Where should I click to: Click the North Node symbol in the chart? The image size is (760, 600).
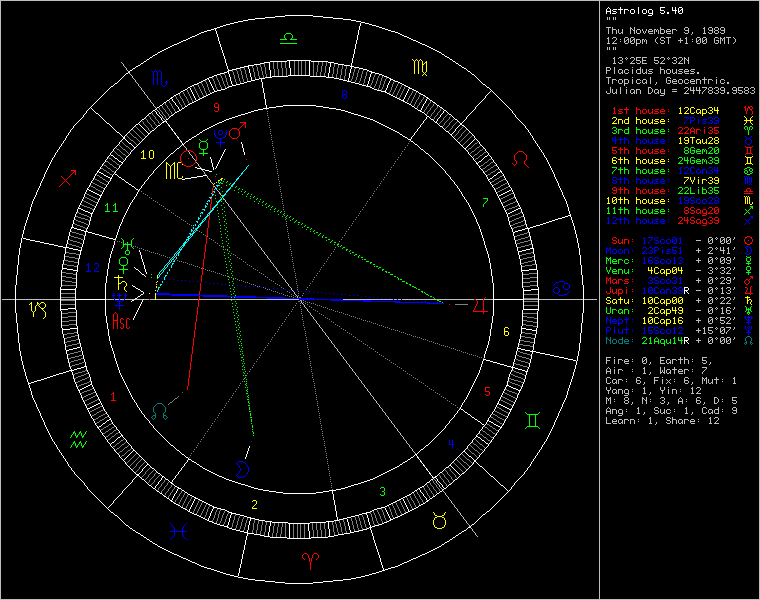159,410
